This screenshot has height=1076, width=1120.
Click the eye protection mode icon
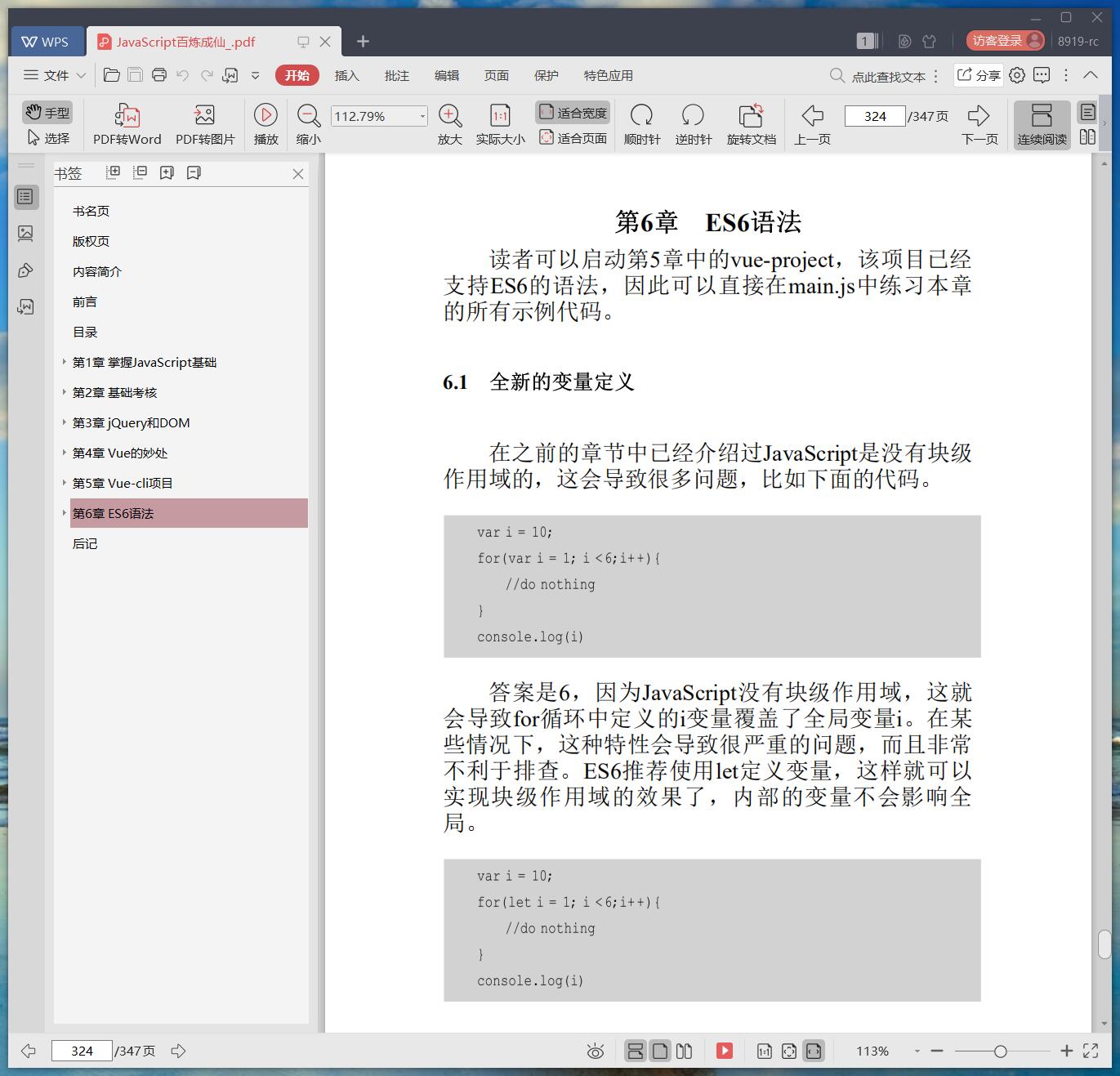[596, 1051]
